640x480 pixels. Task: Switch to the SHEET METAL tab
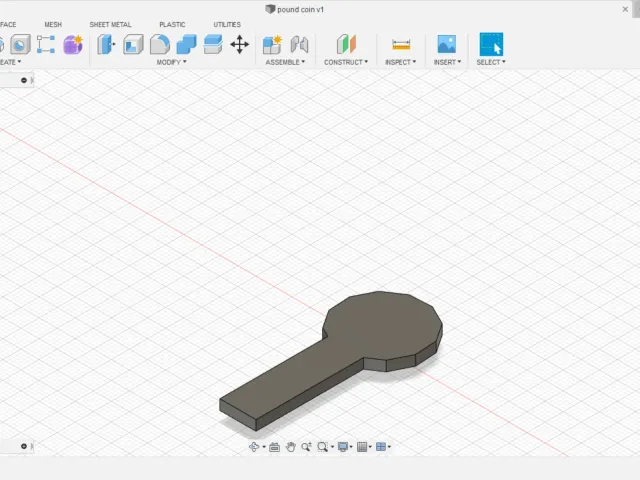(x=110, y=24)
